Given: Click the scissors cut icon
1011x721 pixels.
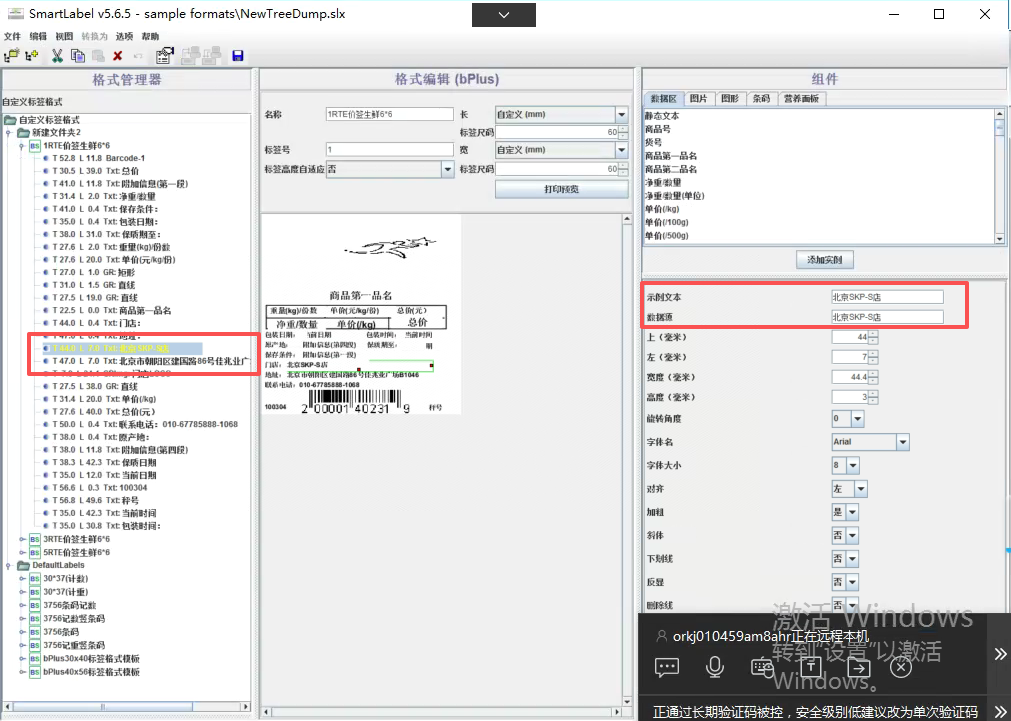Looking at the screenshot, I should coord(57,56).
